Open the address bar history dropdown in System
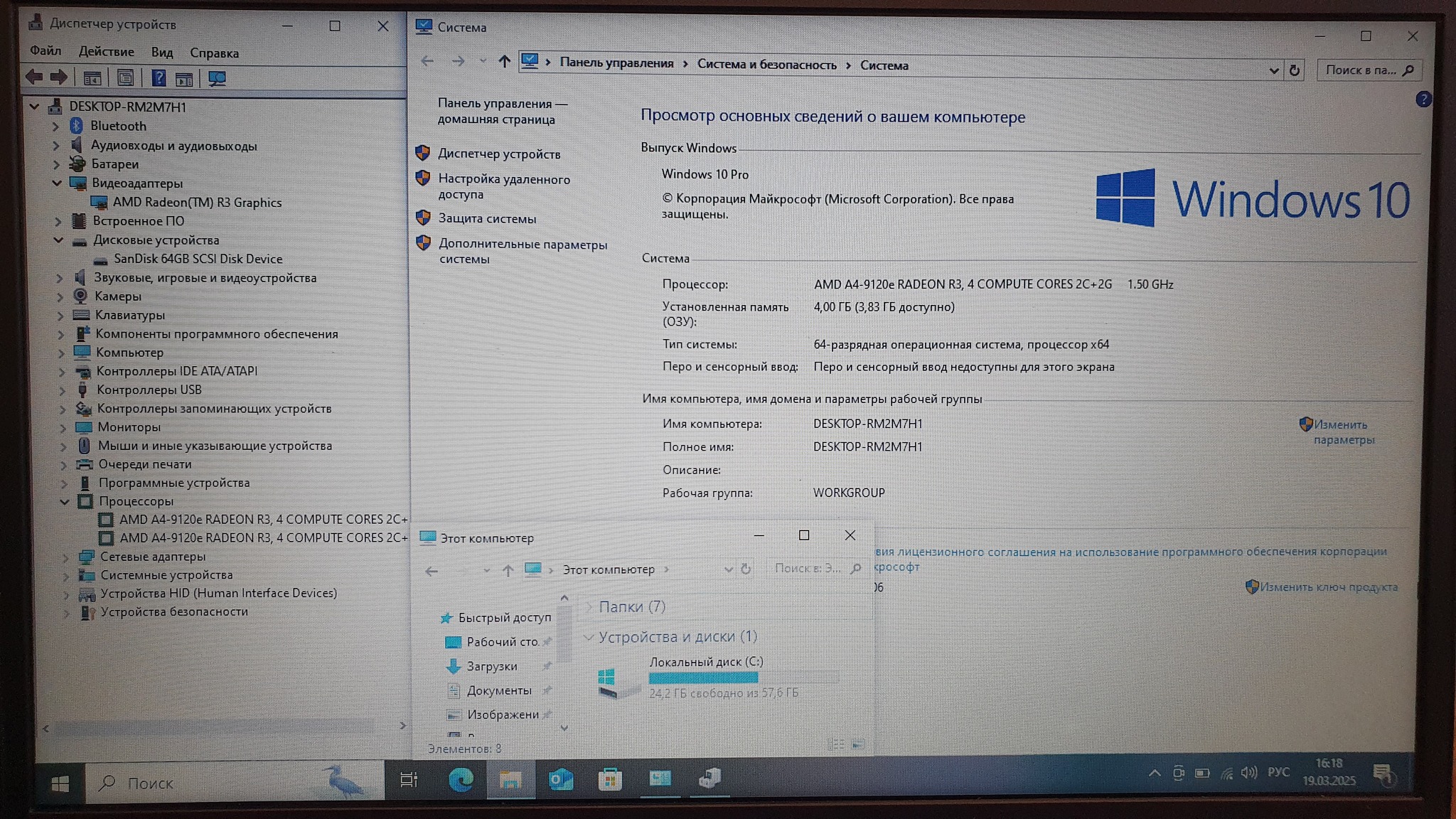1456x819 pixels. [1273, 70]
